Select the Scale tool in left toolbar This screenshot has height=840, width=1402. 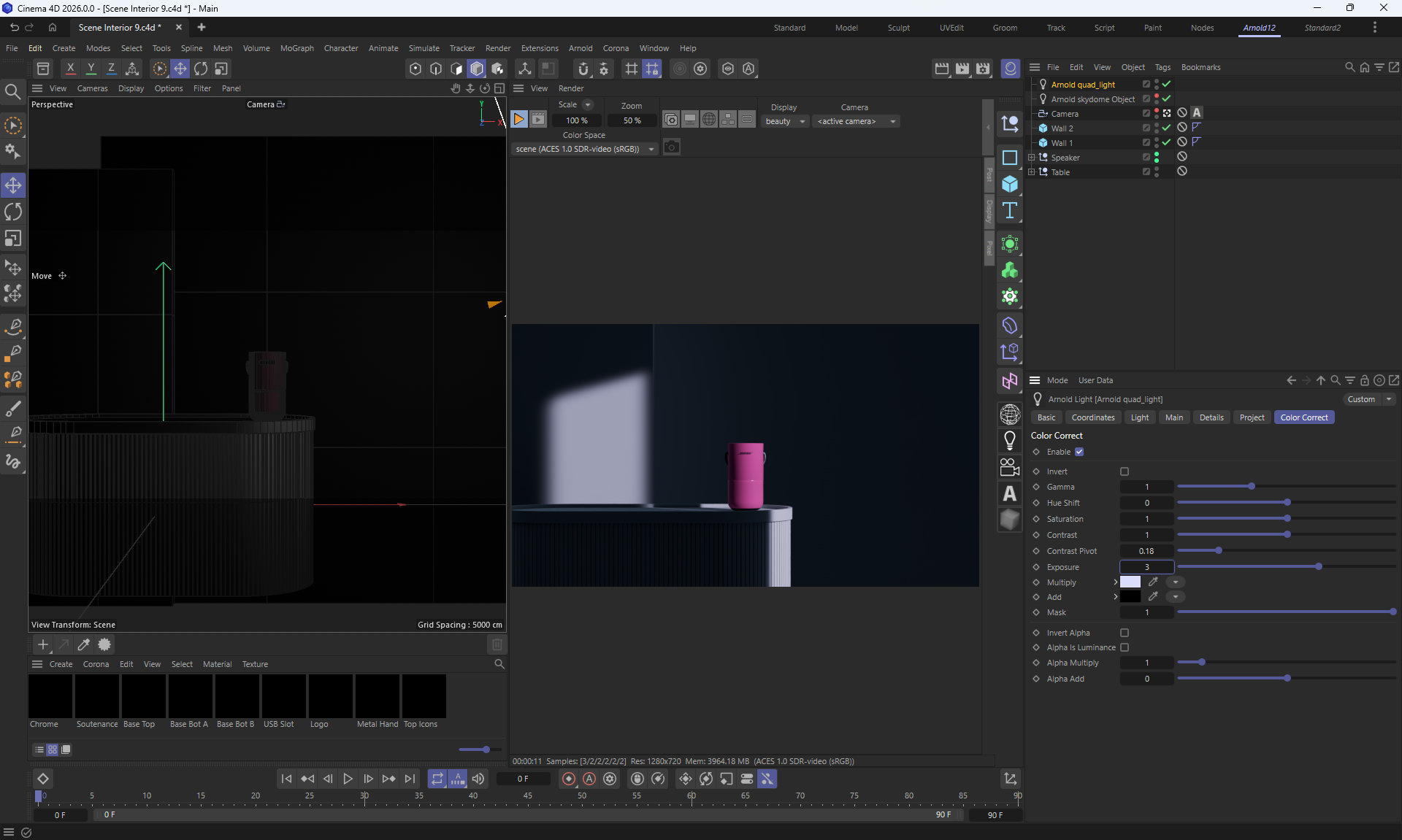tap(13, 239)
